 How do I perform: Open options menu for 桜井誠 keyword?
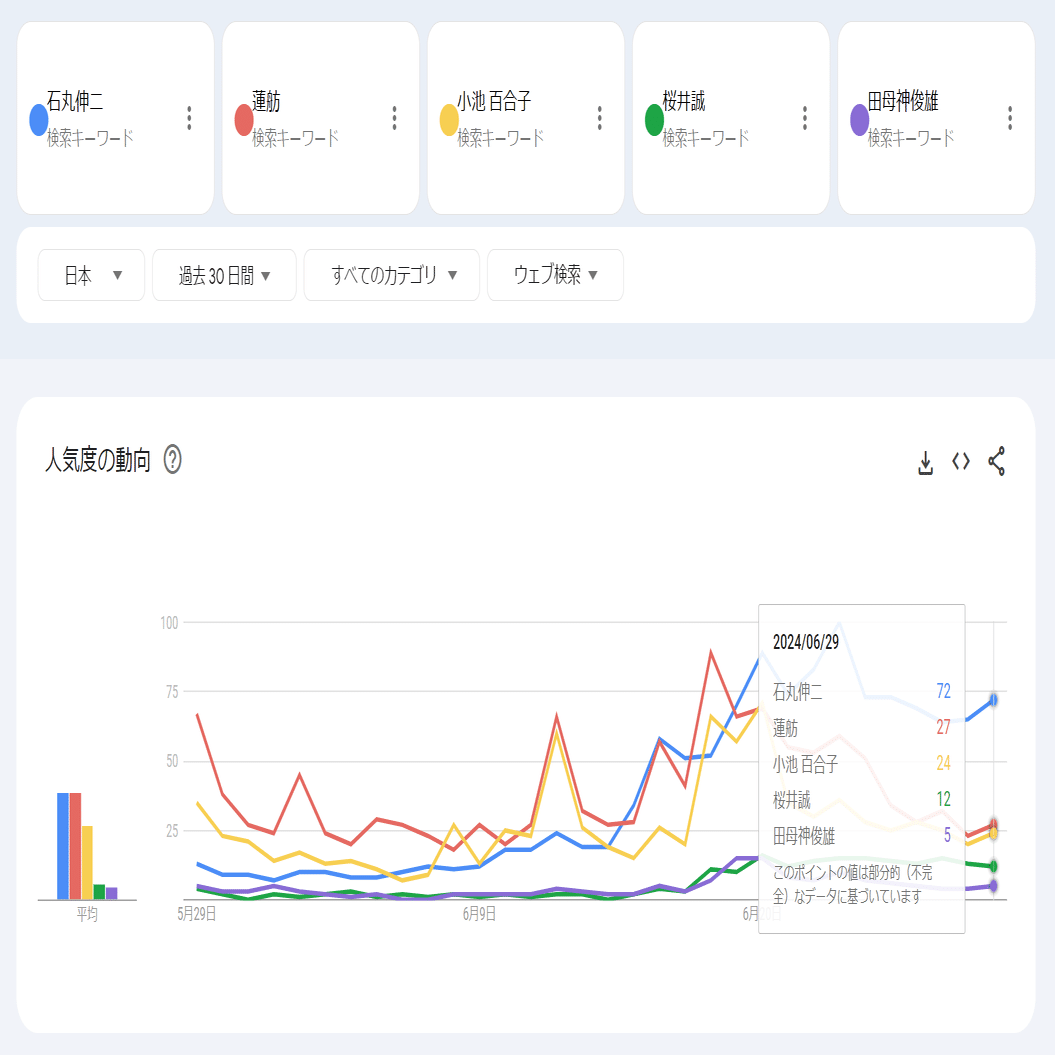804,117
